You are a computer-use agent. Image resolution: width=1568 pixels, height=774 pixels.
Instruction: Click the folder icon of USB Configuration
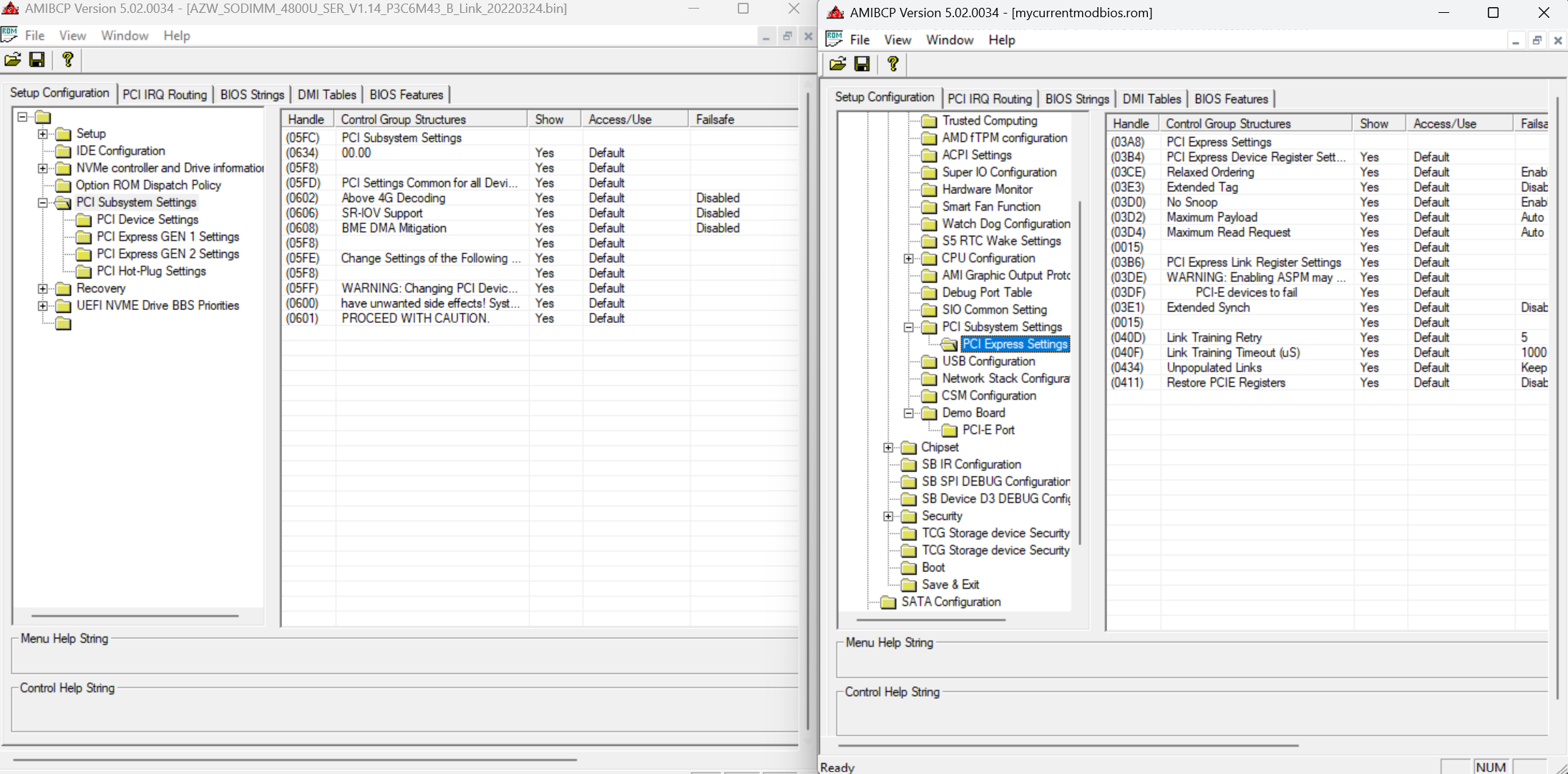coord(929,362)
